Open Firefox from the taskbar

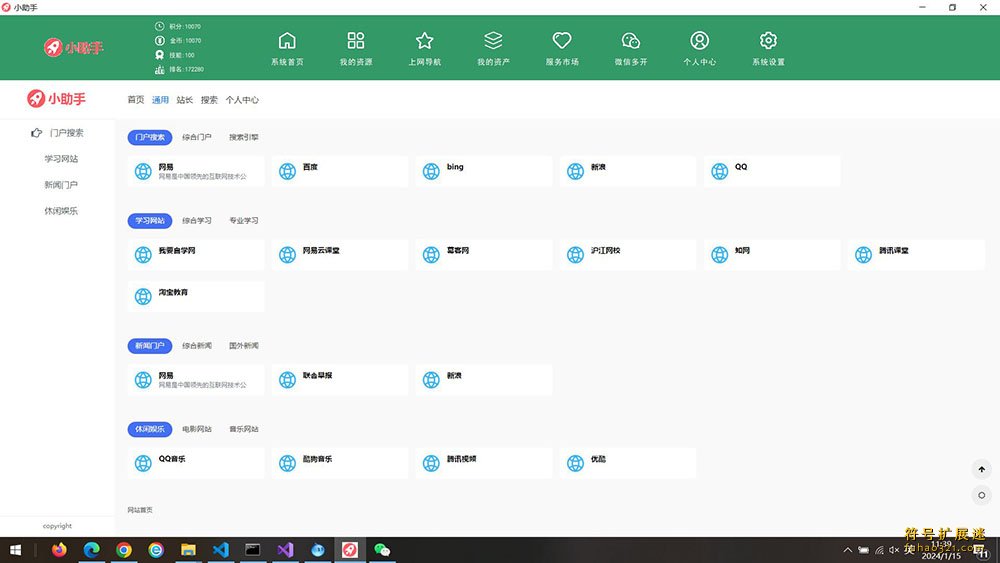click(x=59, y=550)
